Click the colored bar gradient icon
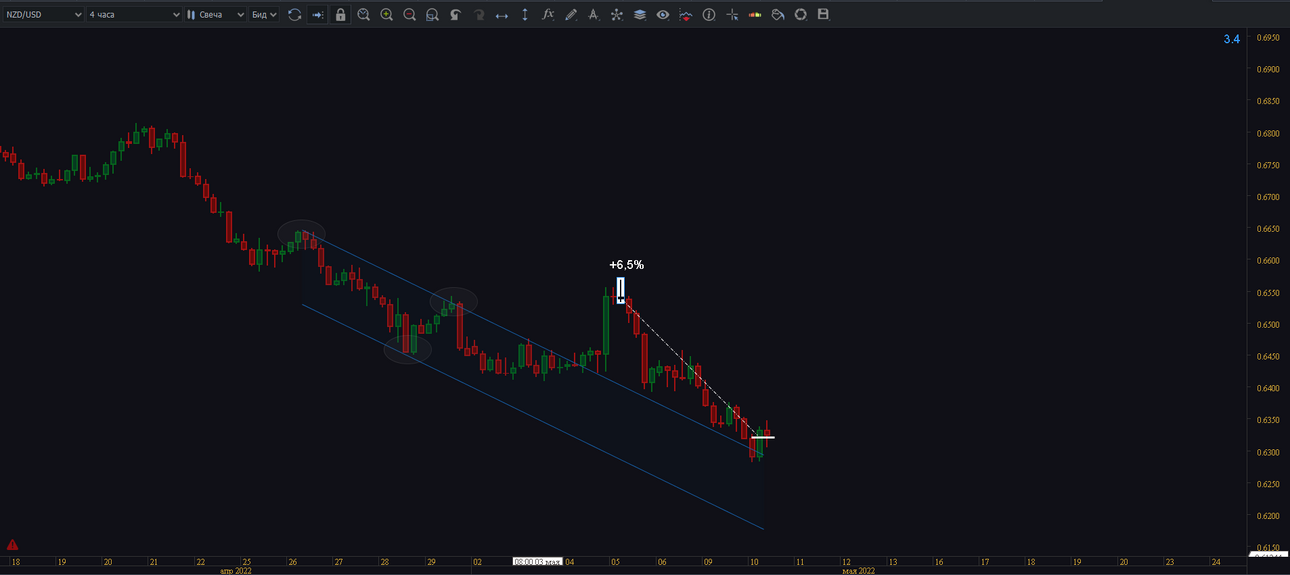 point(755,15)
